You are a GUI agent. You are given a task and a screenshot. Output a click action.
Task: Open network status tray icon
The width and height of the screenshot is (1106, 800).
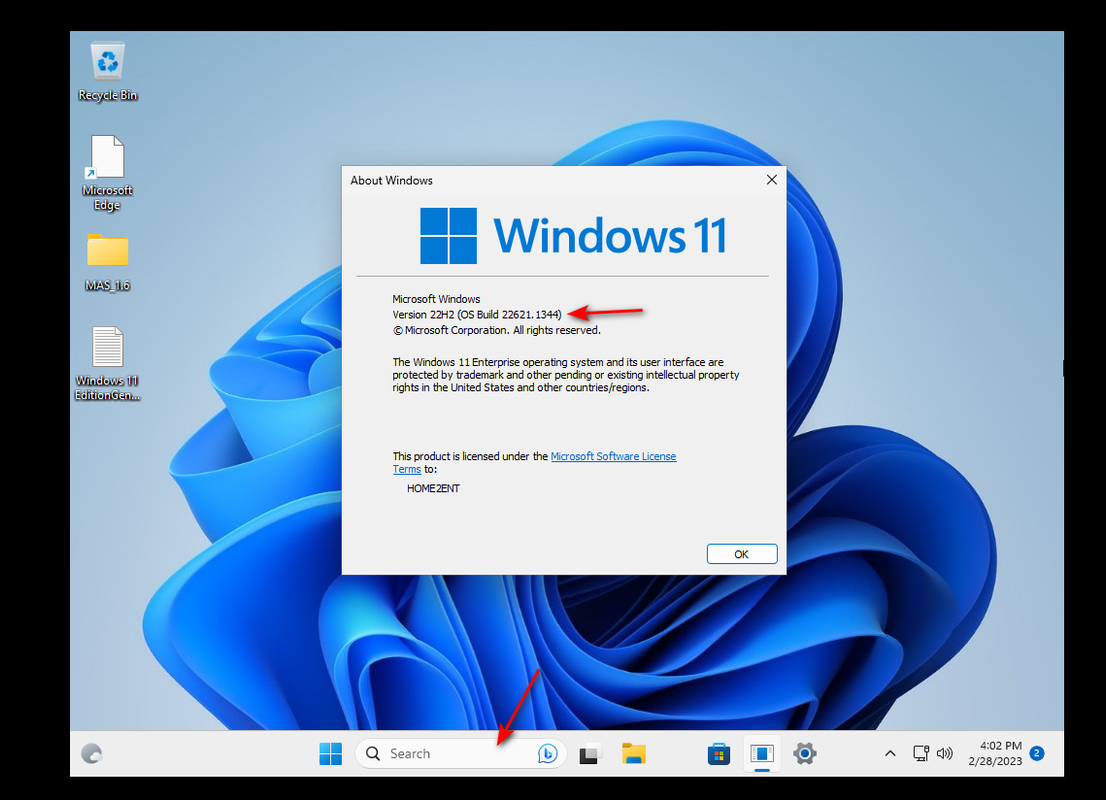click(x=920, y=753)
